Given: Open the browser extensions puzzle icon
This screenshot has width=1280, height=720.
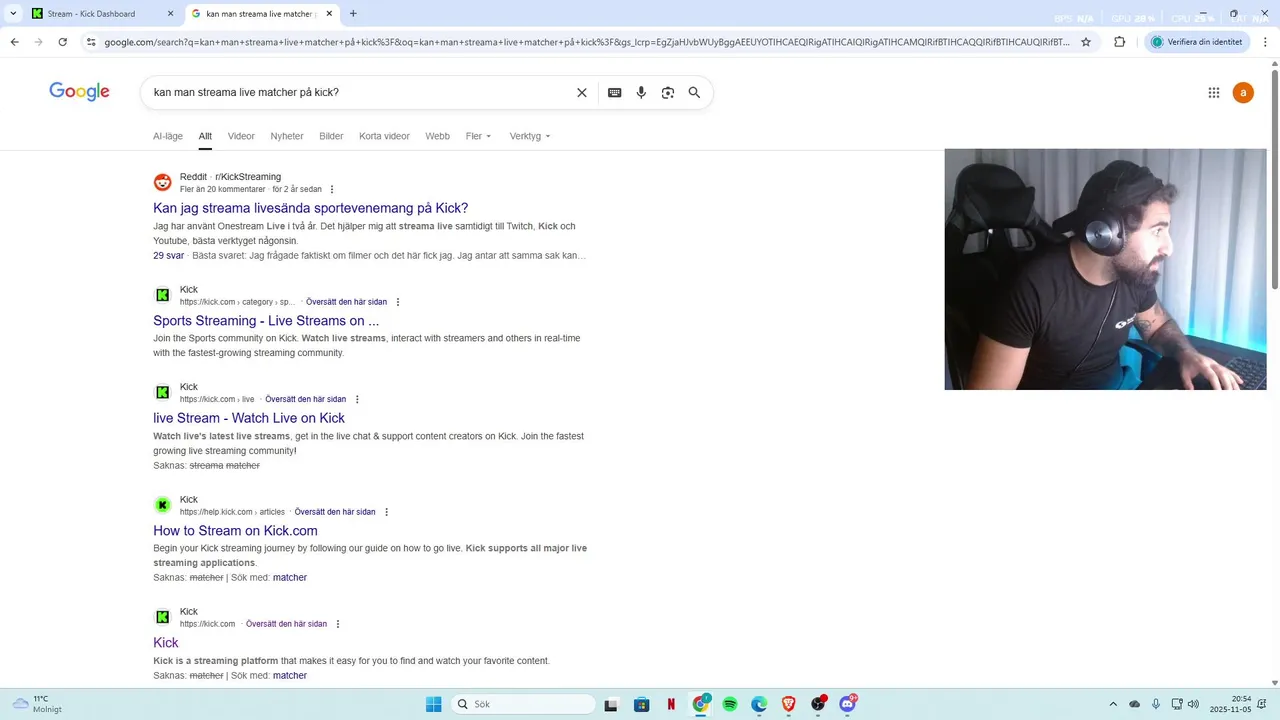Looking at the screenshot, I should (x=1119, y=42).
